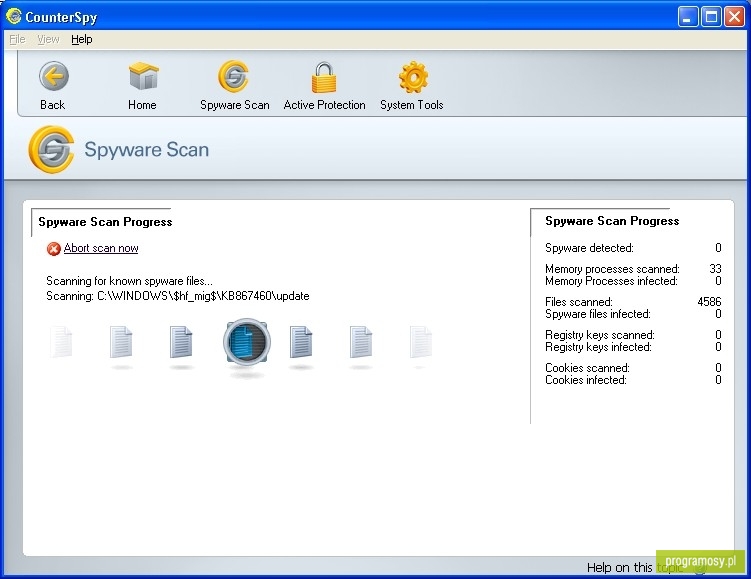Click the 'Registry keys infected:' label
Viewport: 751px width, 579px height.
[x=598, y=347]
